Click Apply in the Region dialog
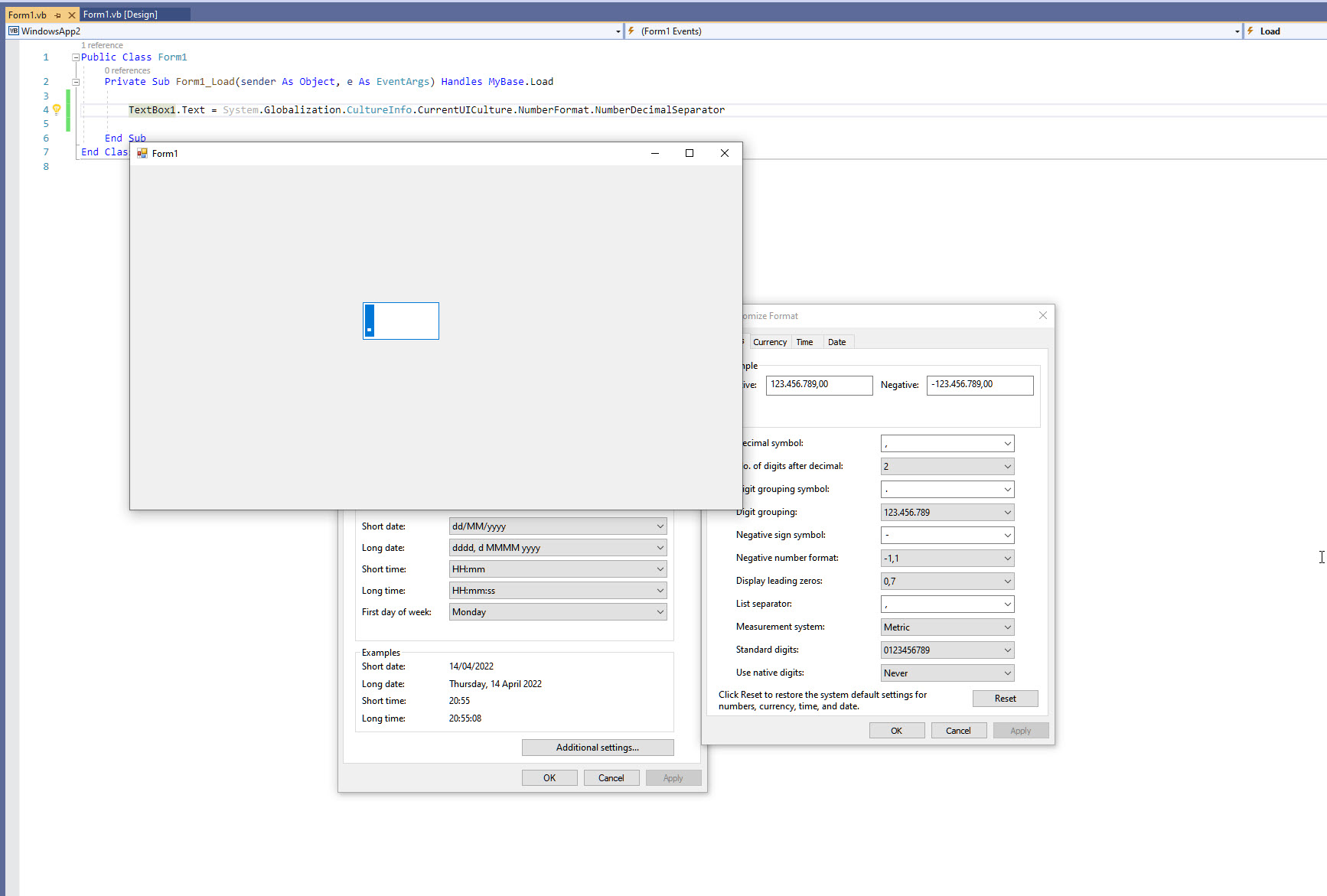The image size is (1327, 896). [673, 778]
